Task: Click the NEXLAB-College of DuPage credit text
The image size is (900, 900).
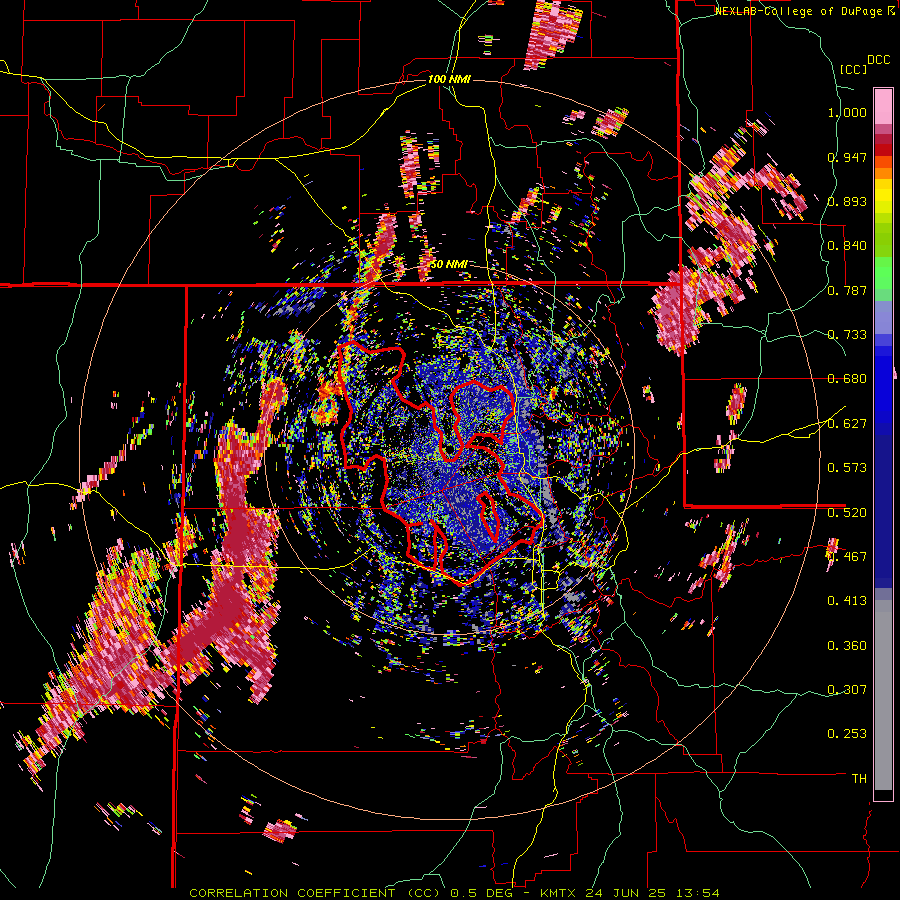Action: coord(798,11)
